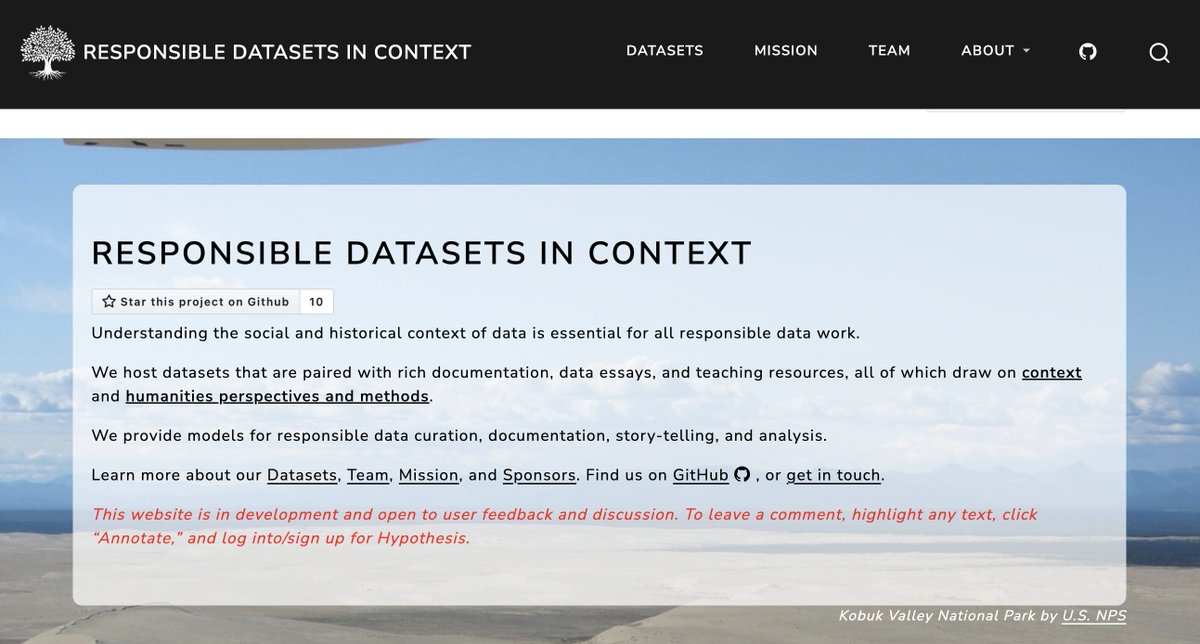Open the Mission link in the body text
Screen dimensions: 1200x644
coord(428,475)
